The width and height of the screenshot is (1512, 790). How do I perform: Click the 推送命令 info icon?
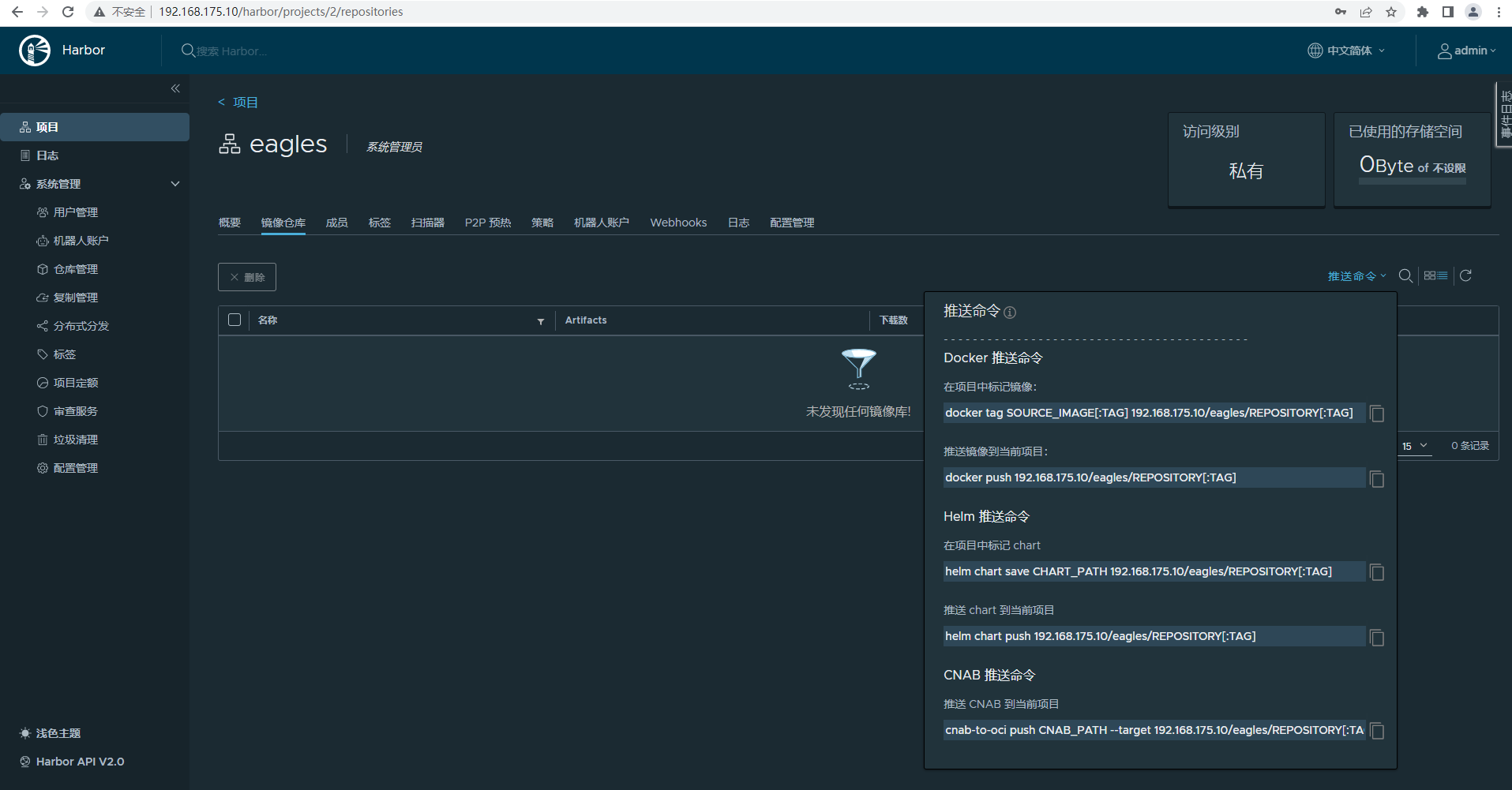click(1010, 313)
